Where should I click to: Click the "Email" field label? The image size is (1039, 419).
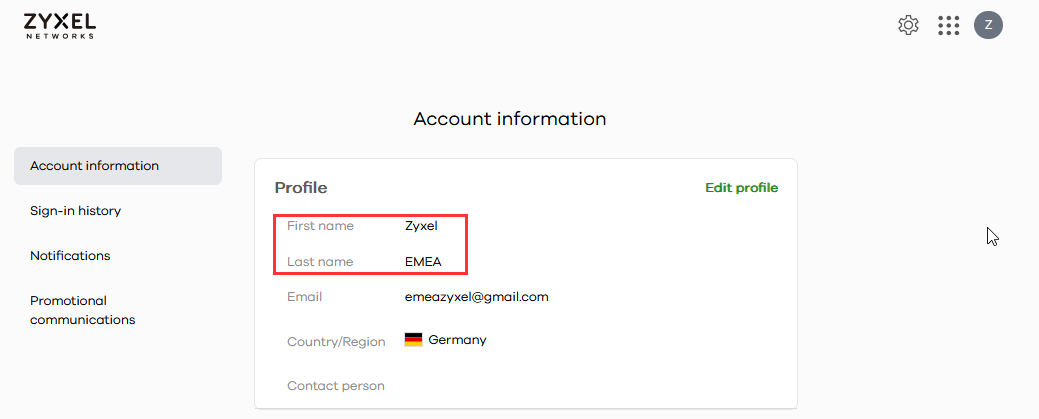tap(304, 297)
